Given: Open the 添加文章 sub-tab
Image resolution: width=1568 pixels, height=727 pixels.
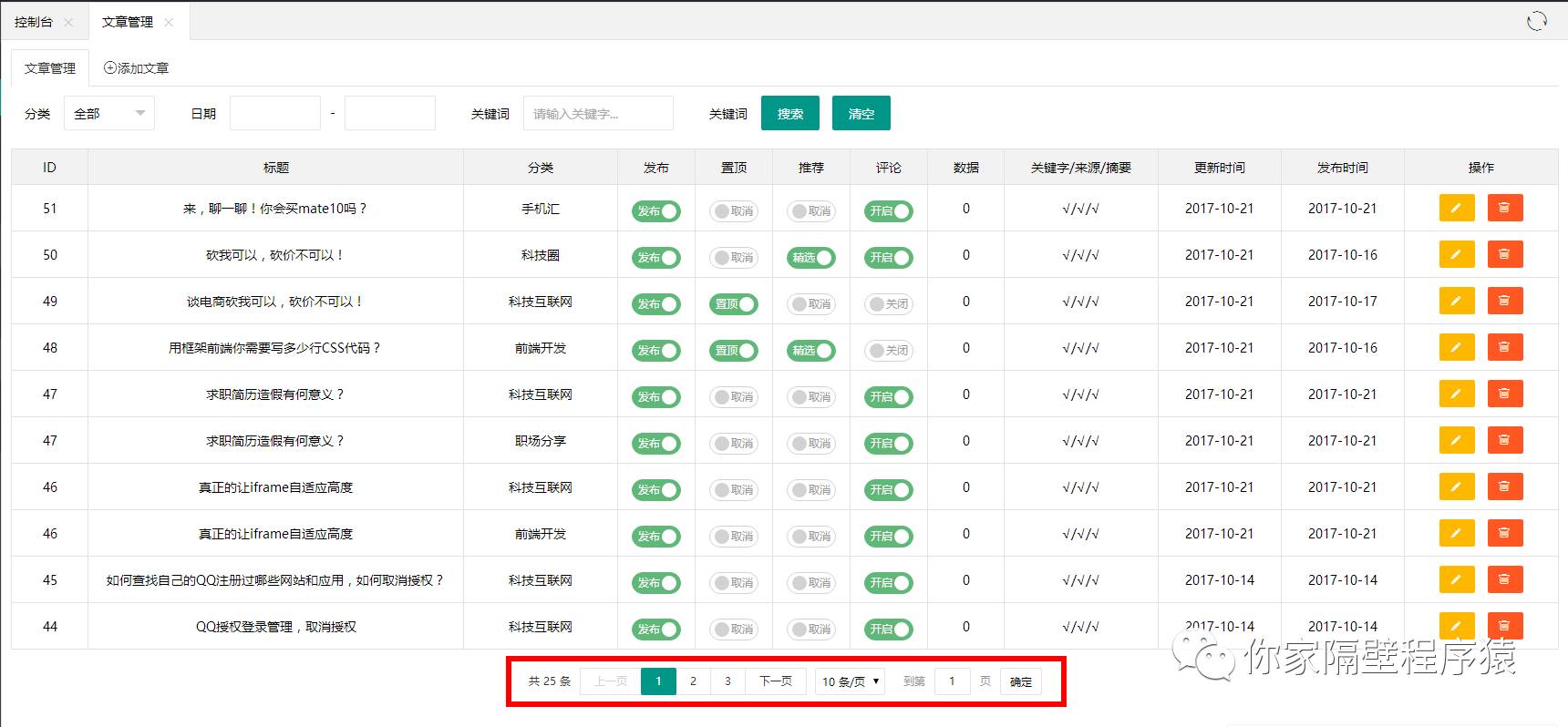Looking at the screenshot, I should point(136,68).
